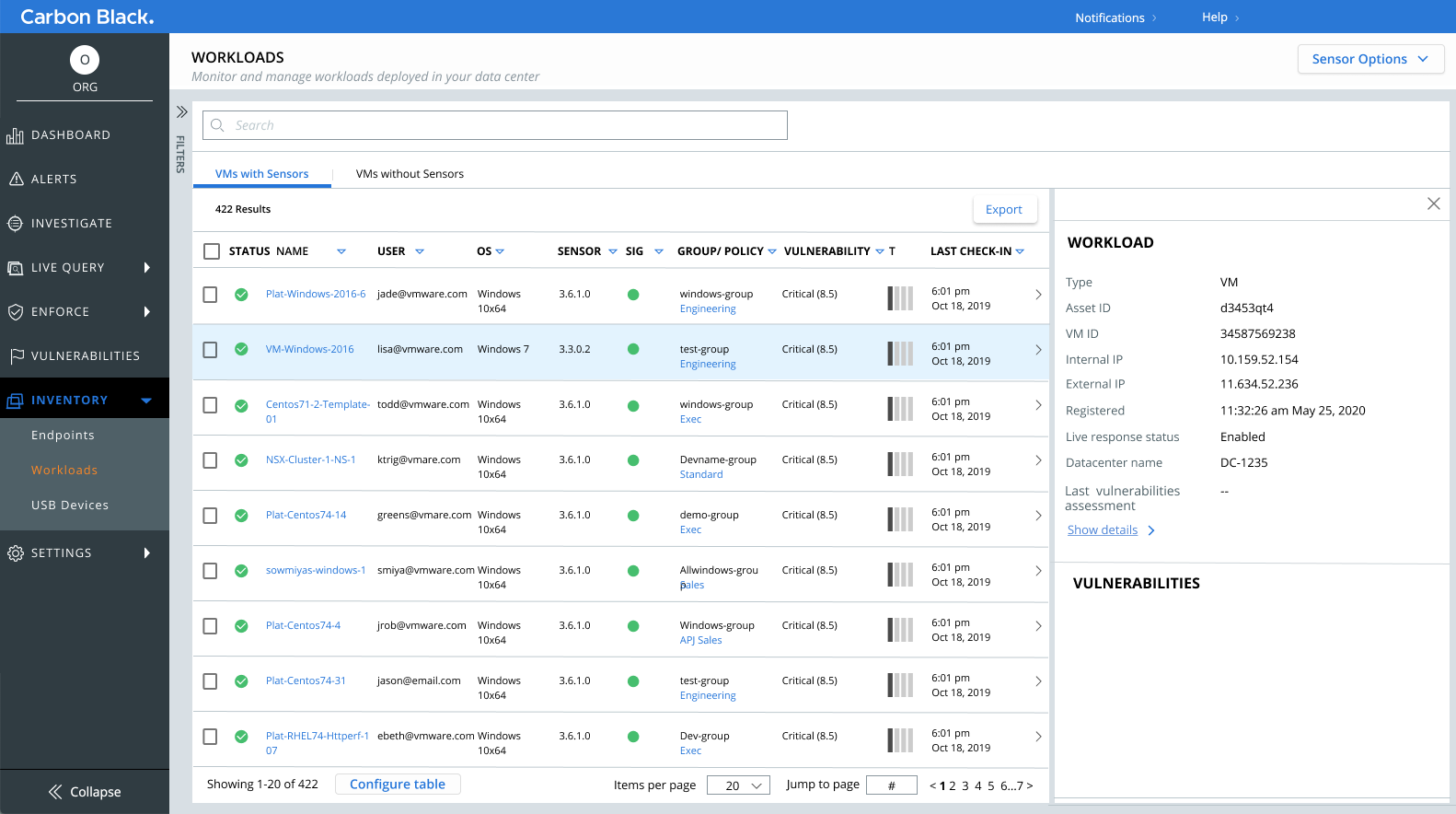Image resolution: width=1456 pixels, height=814 pixels.
Task: Click the Live Query sidebar icon
Action: (x=15, y=268)
